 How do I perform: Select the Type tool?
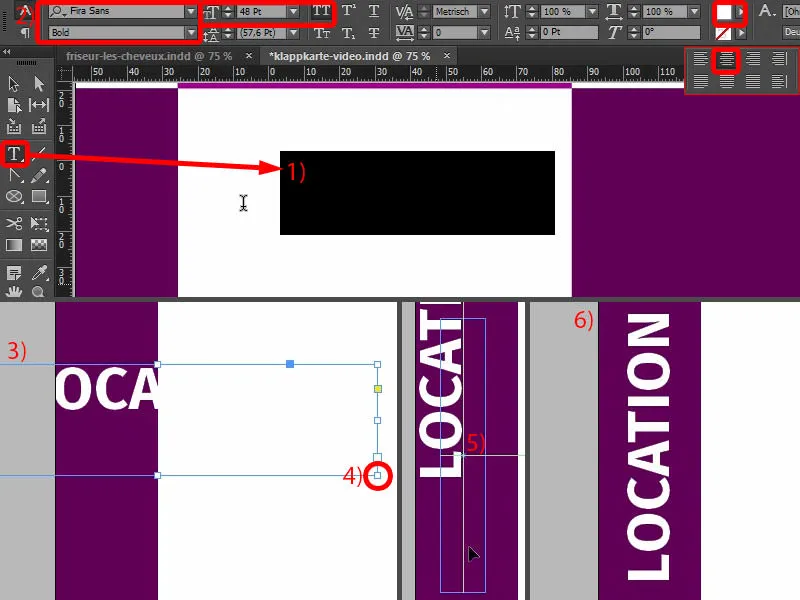[x=14, y=154]
